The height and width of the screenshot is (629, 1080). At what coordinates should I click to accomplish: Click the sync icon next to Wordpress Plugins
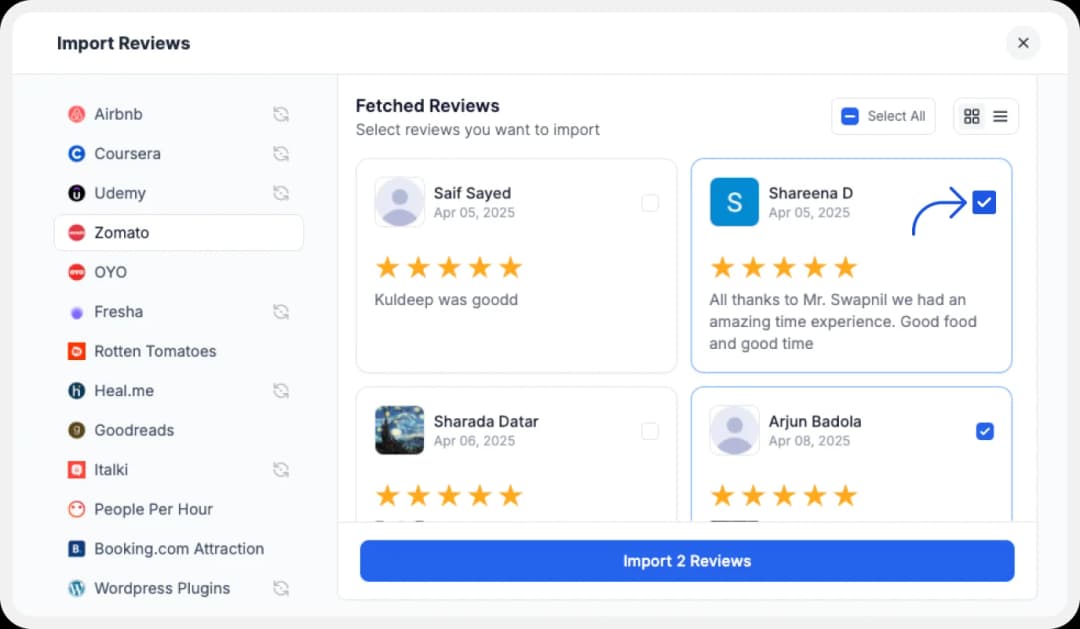coord(281,588)
